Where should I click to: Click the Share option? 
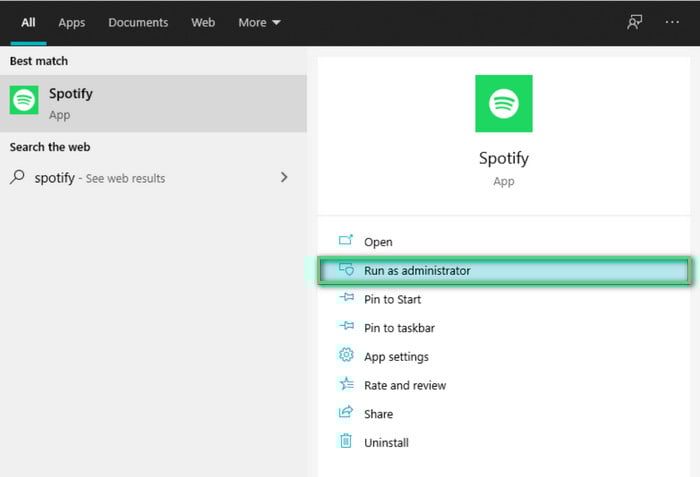pyautogui.click(x=504, y=414)
